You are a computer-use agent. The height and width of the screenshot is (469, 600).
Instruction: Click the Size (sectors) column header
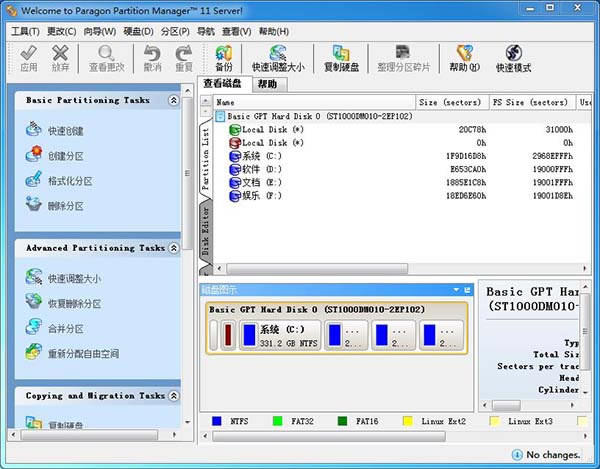coord(452,102)
